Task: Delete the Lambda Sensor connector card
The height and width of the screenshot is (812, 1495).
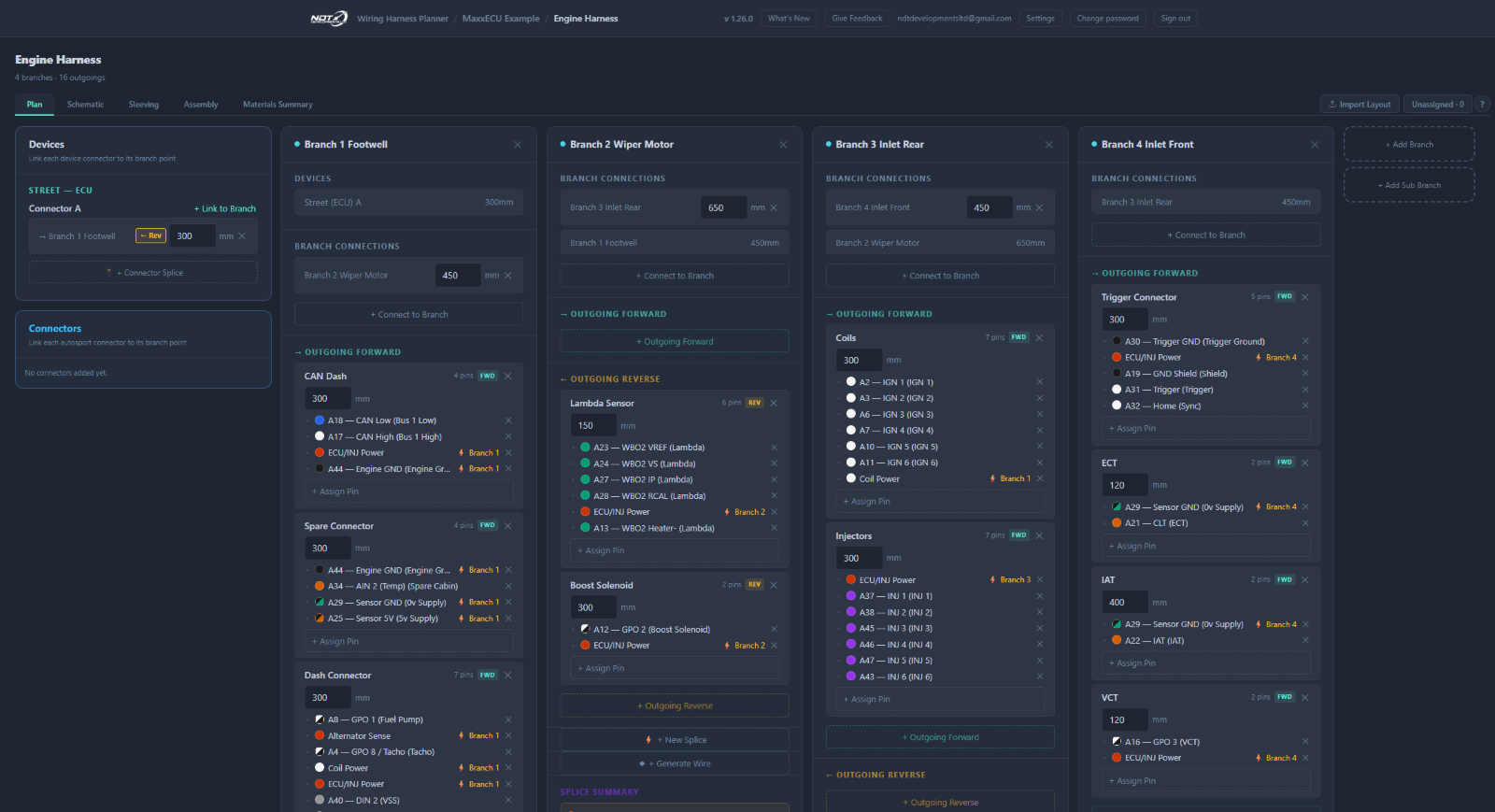Action: [x=774, y=403]
